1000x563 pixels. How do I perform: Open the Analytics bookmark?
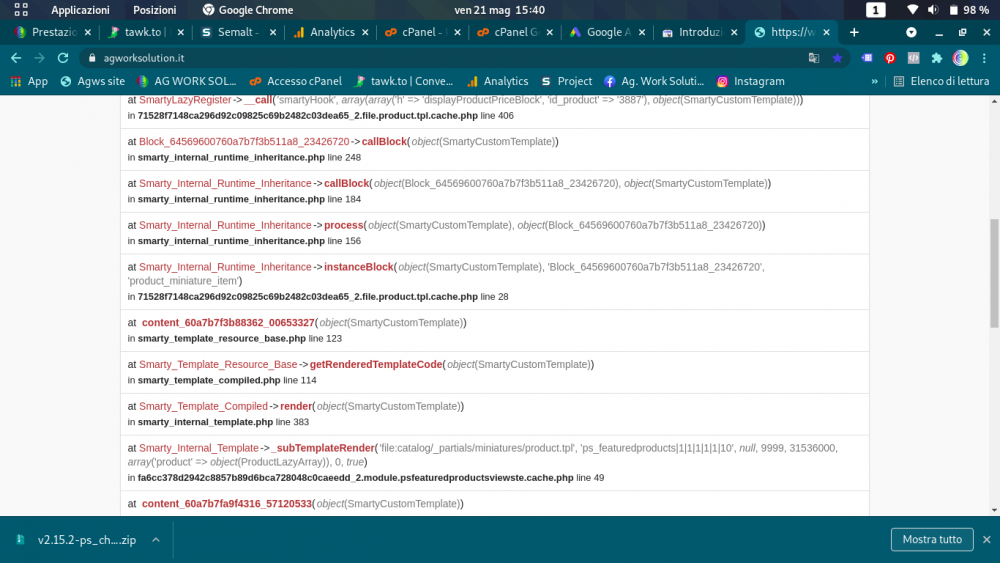pos(497,82)
